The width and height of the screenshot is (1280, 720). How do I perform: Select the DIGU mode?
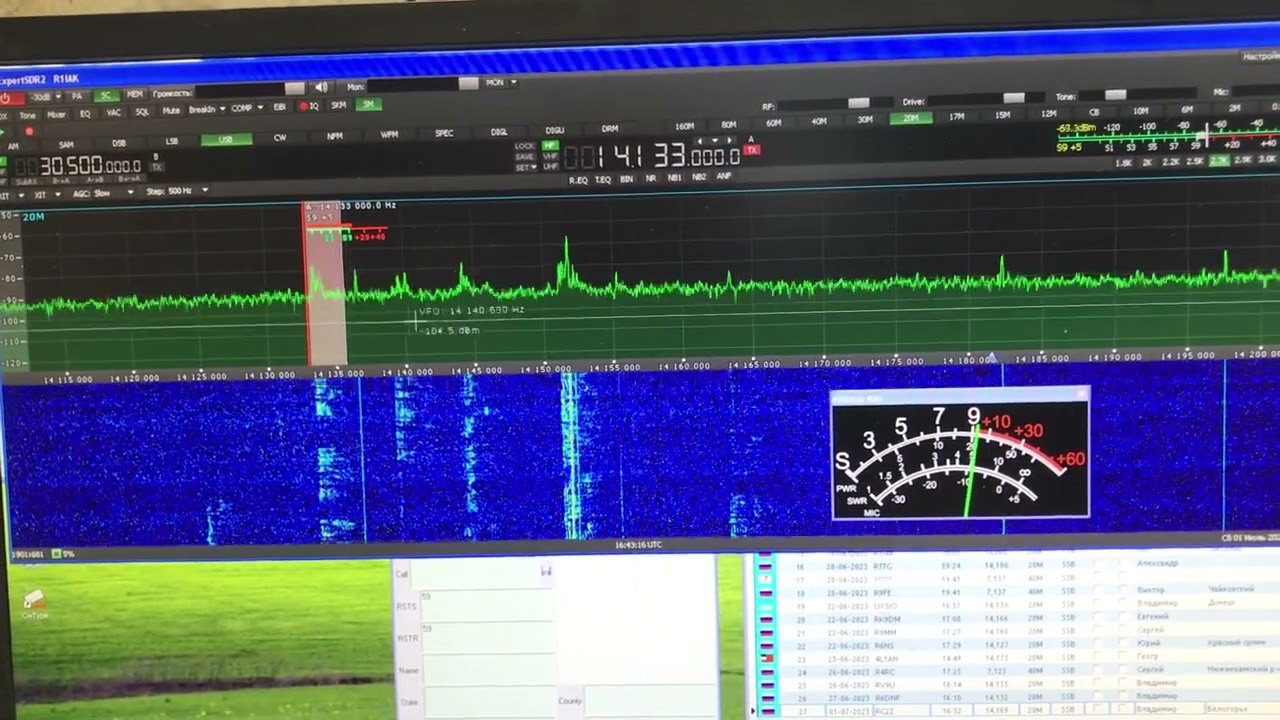[554, 130]
